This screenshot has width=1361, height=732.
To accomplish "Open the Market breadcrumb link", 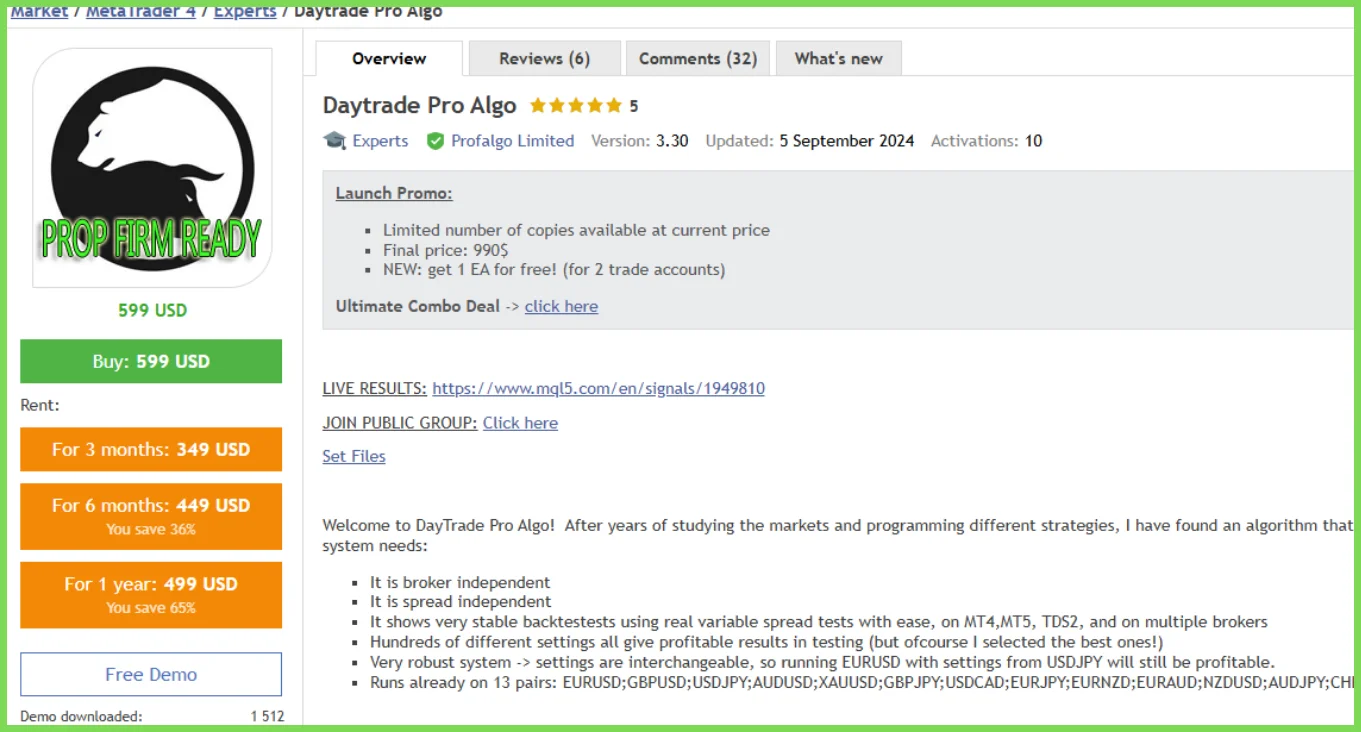I will (39, 12).
